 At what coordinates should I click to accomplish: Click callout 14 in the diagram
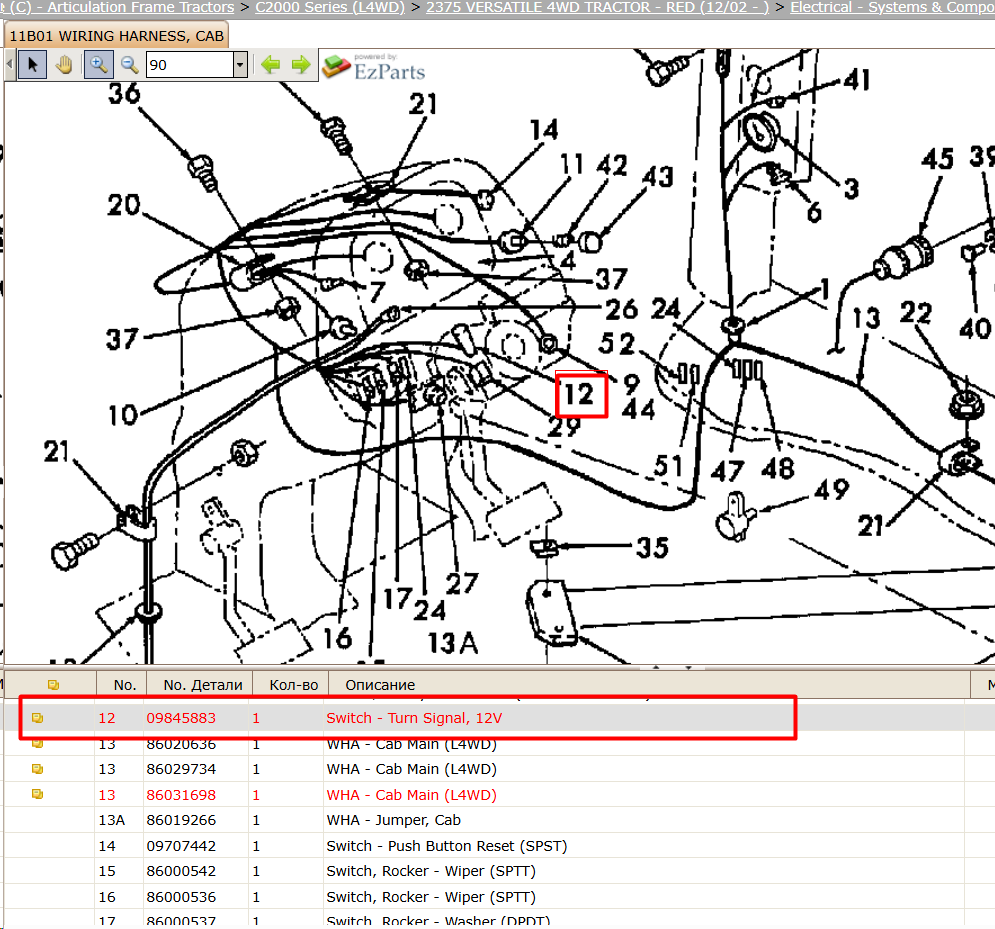click(544, 129)
